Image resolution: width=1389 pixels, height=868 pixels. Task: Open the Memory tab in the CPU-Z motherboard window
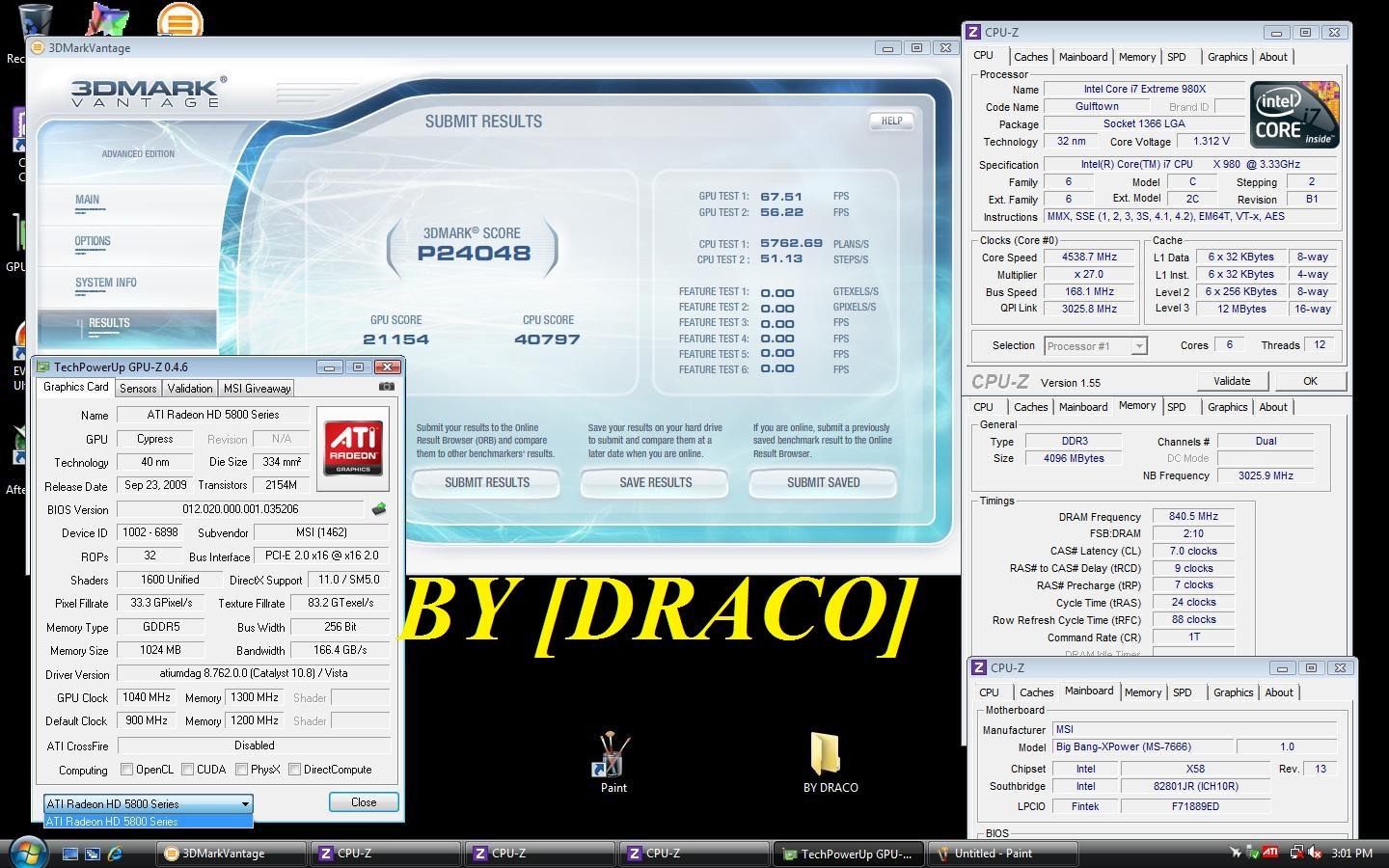pos(1143,692)
